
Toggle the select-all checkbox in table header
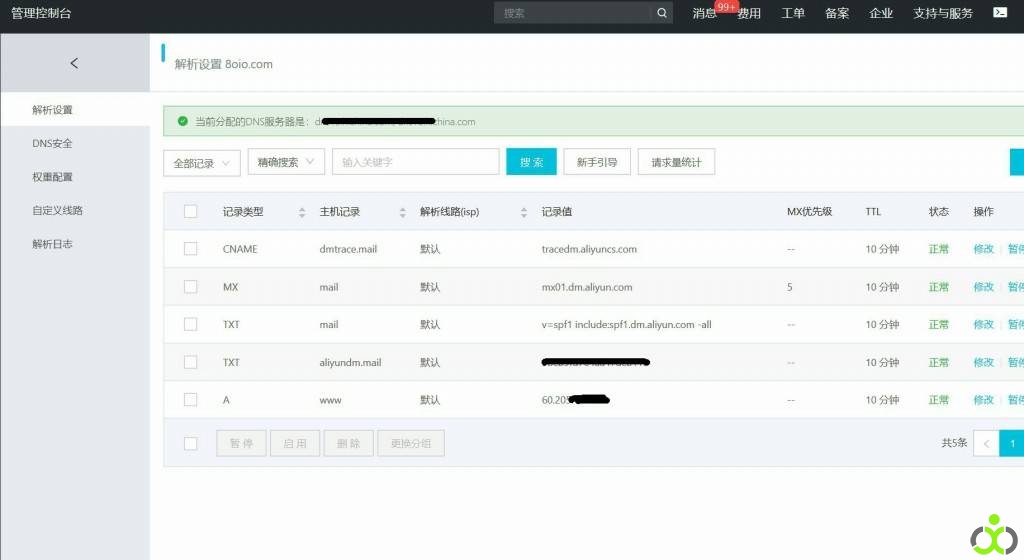(190, 211)
